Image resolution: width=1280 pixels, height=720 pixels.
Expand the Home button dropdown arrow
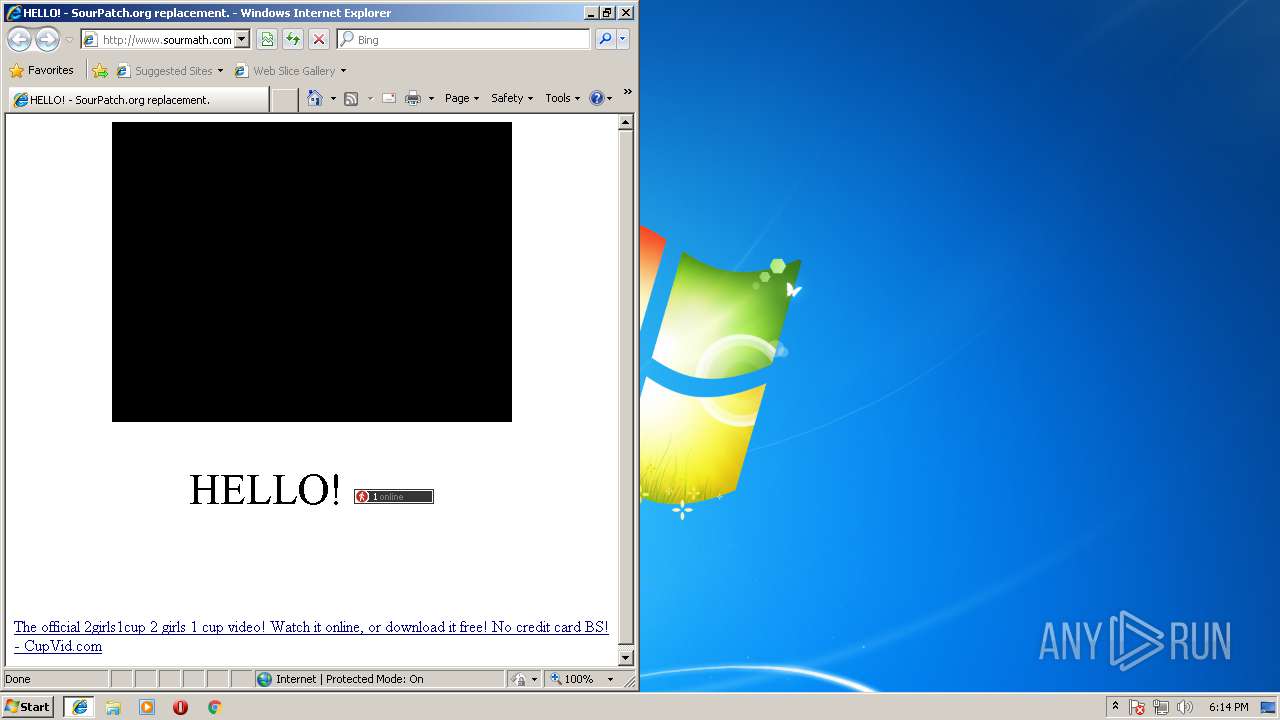tap(333, 98)
